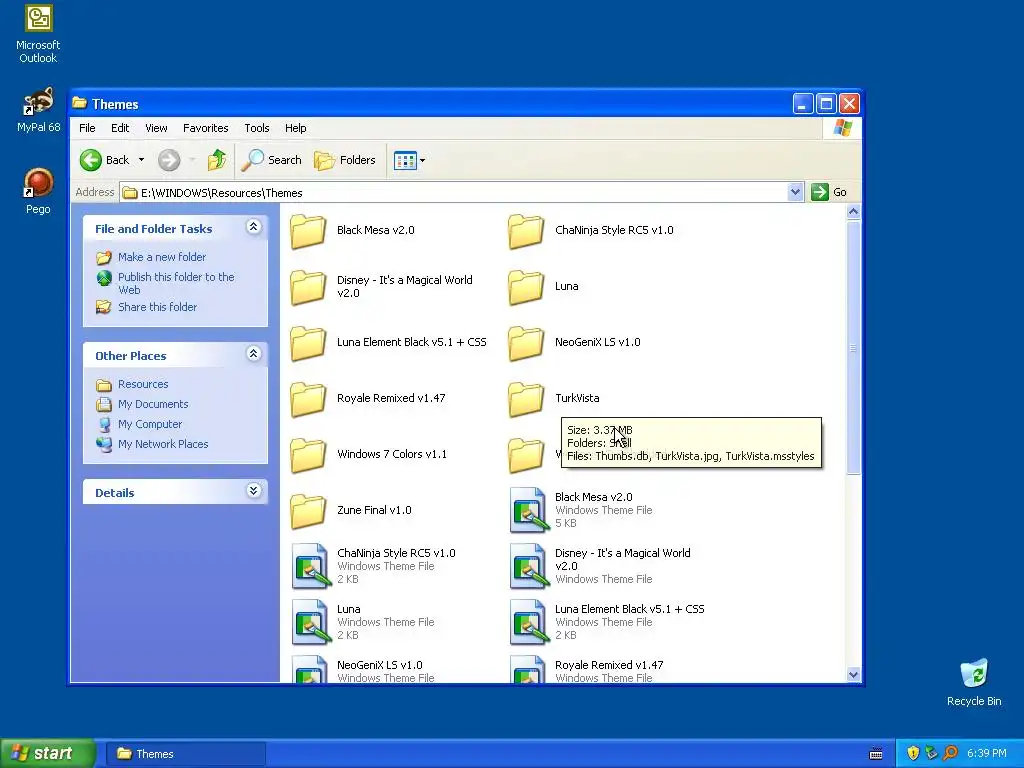This screenshot has width=1024, height=768.
Task: Click the scroll up arrow of file list
Action: pos(853,212)
